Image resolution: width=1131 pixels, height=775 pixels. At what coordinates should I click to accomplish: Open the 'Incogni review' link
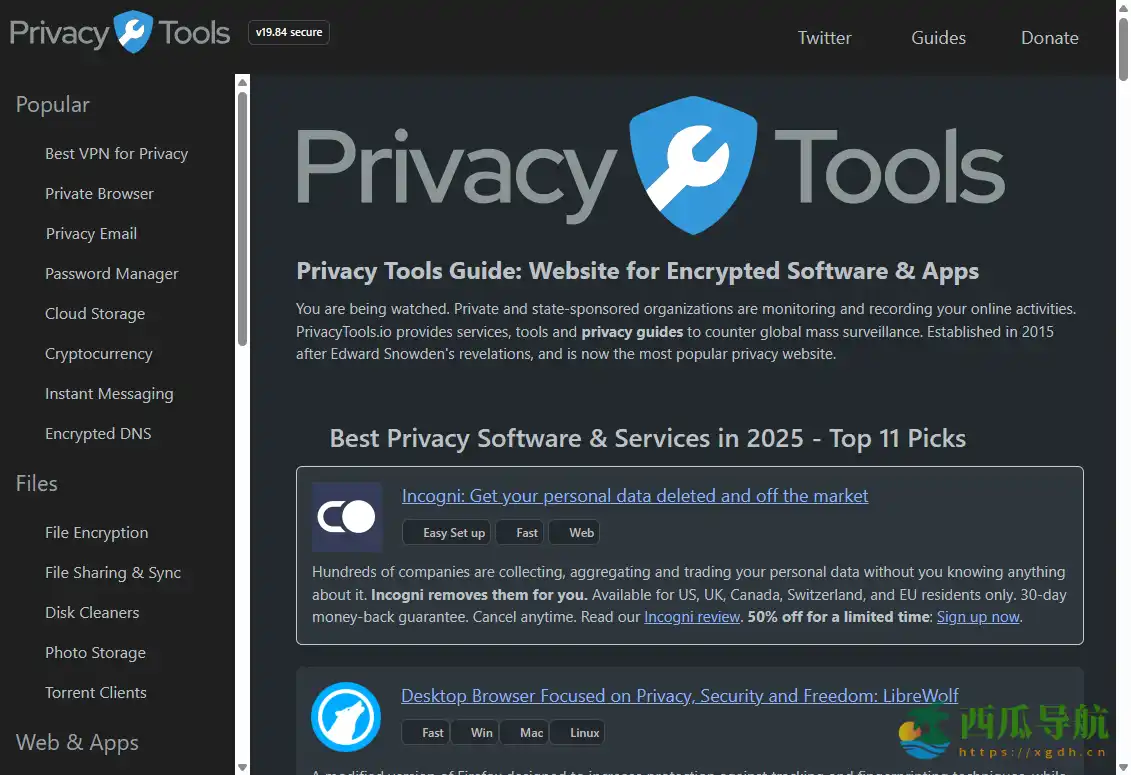click(692, 617)
